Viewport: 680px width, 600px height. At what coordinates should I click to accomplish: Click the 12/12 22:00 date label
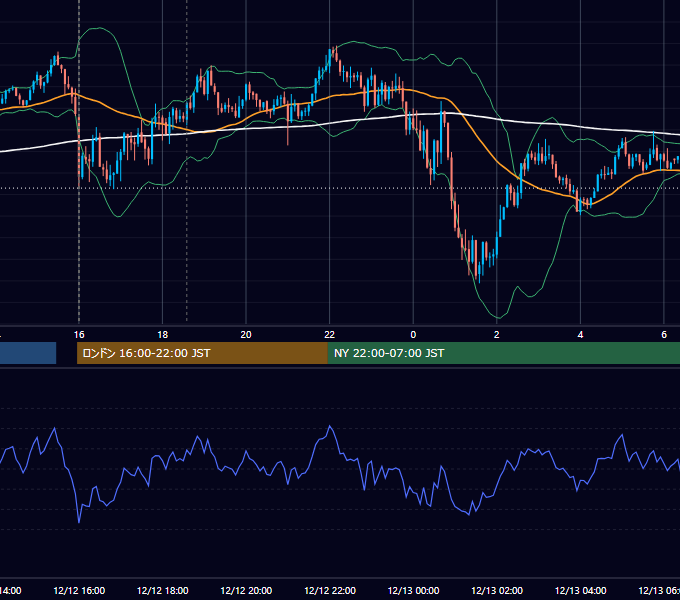click(x=330, y=590)
